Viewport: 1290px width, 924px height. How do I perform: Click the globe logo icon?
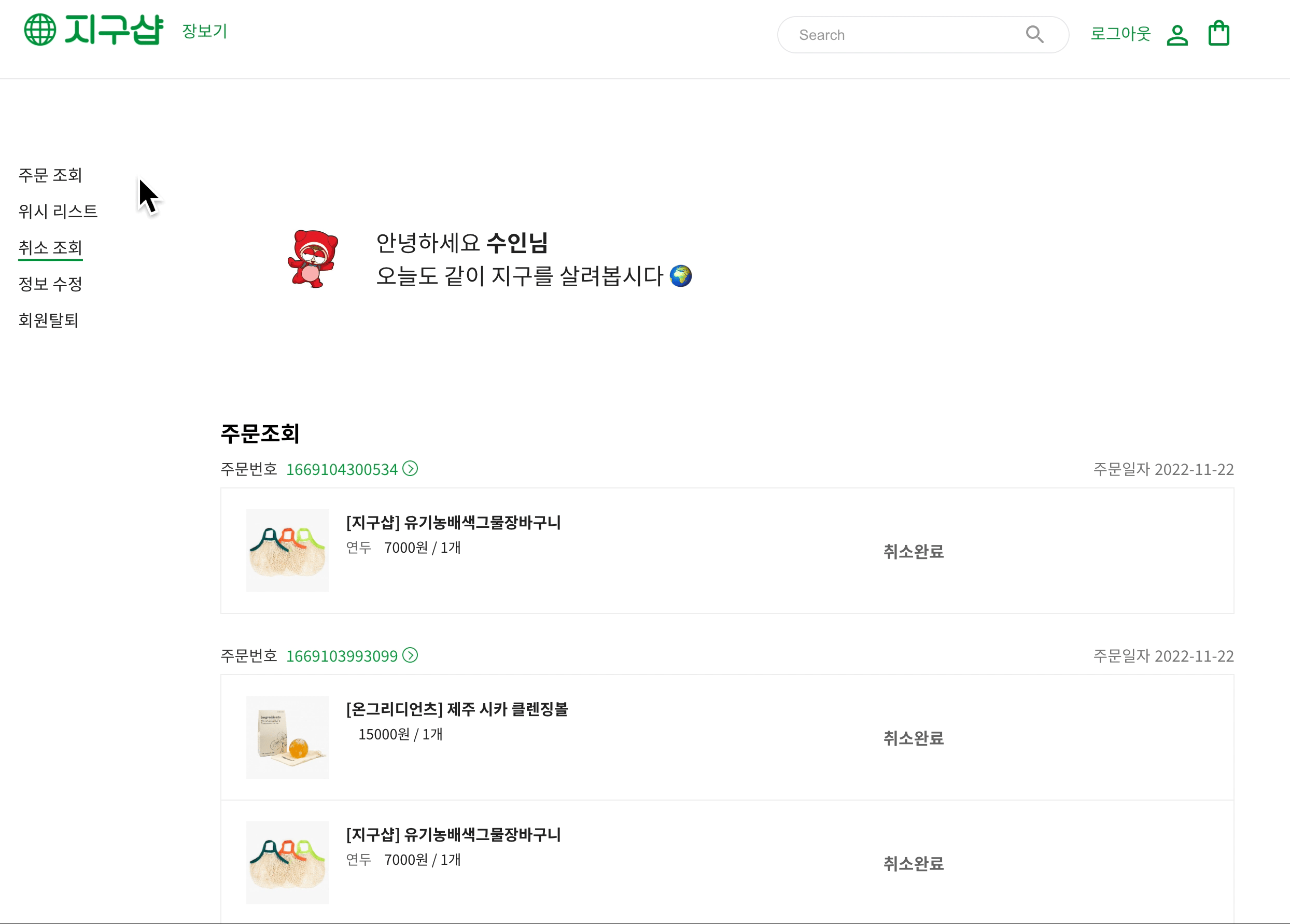(40, 30)
